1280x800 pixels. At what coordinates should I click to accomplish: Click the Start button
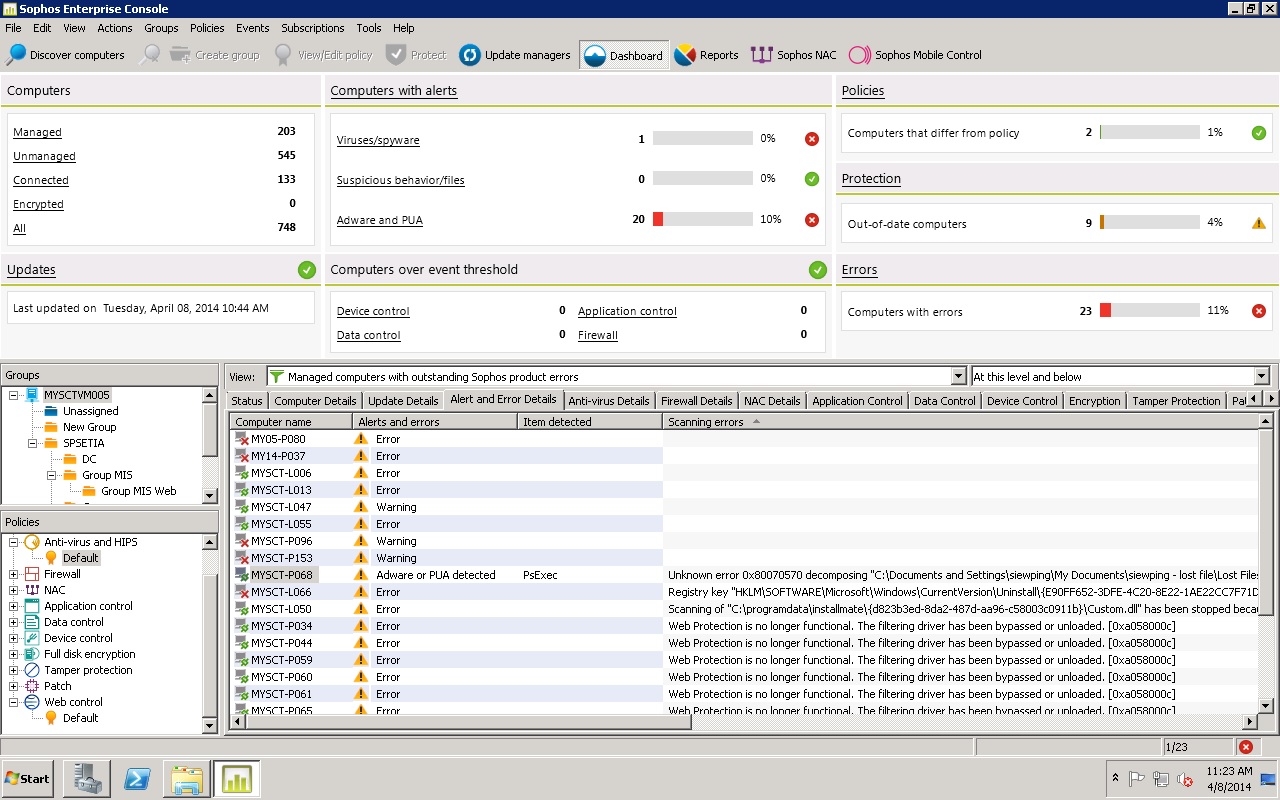(x=28, y=778)
